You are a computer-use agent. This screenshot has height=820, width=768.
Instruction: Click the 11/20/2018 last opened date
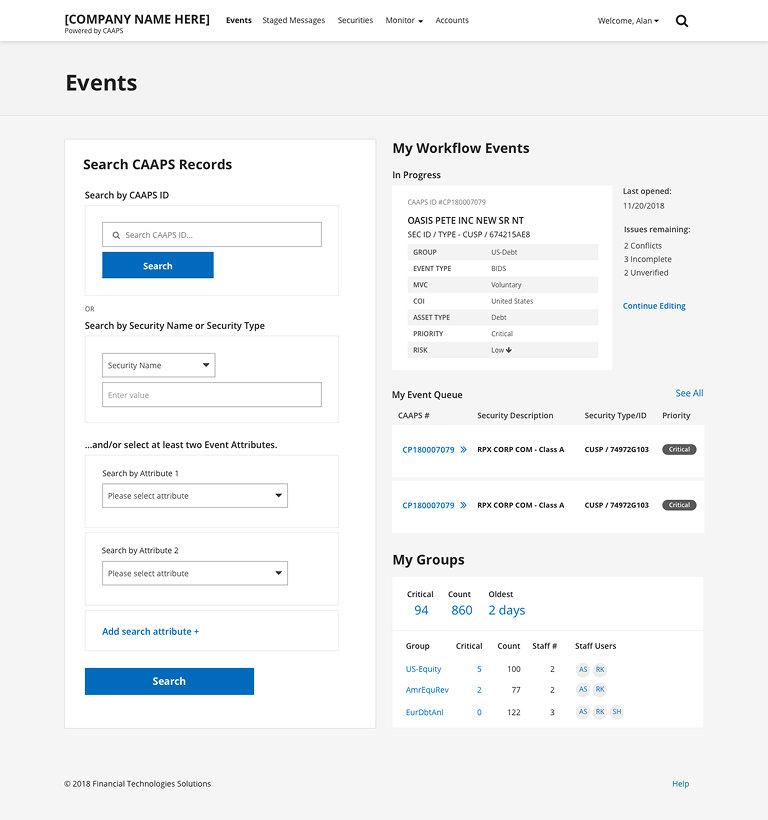click(x=644, y=206)
